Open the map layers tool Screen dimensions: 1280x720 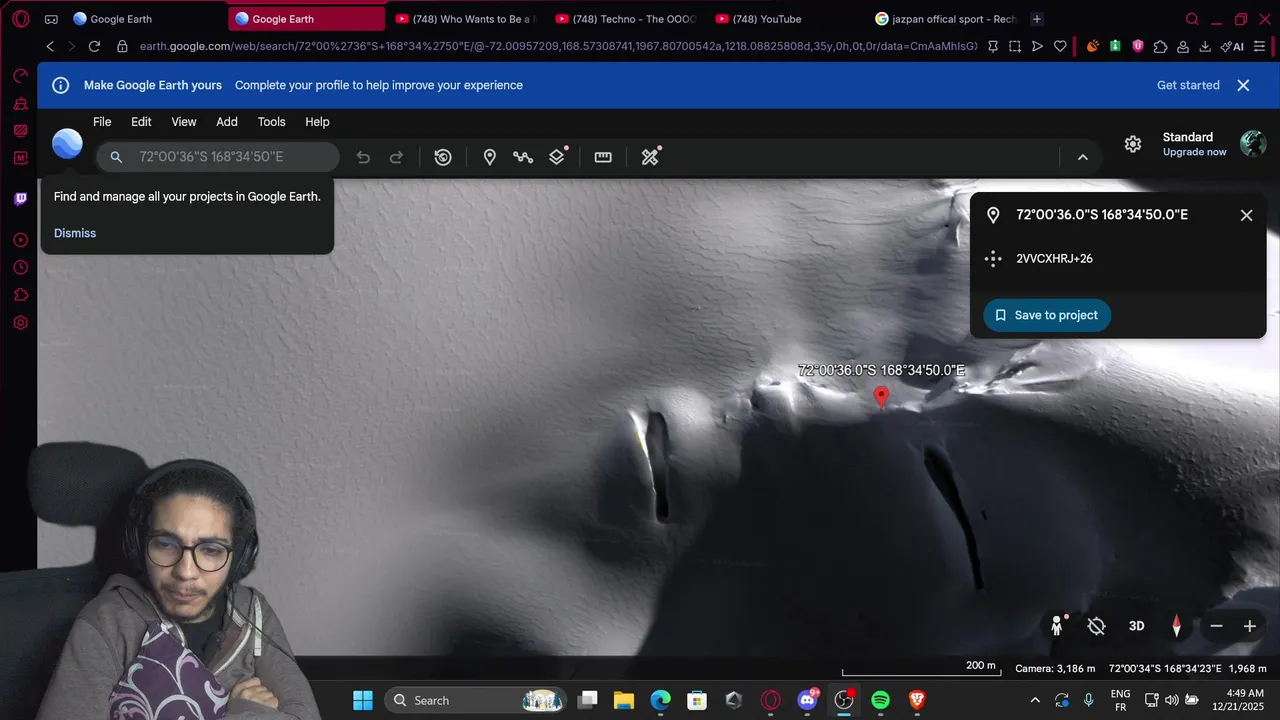point(557,157)
